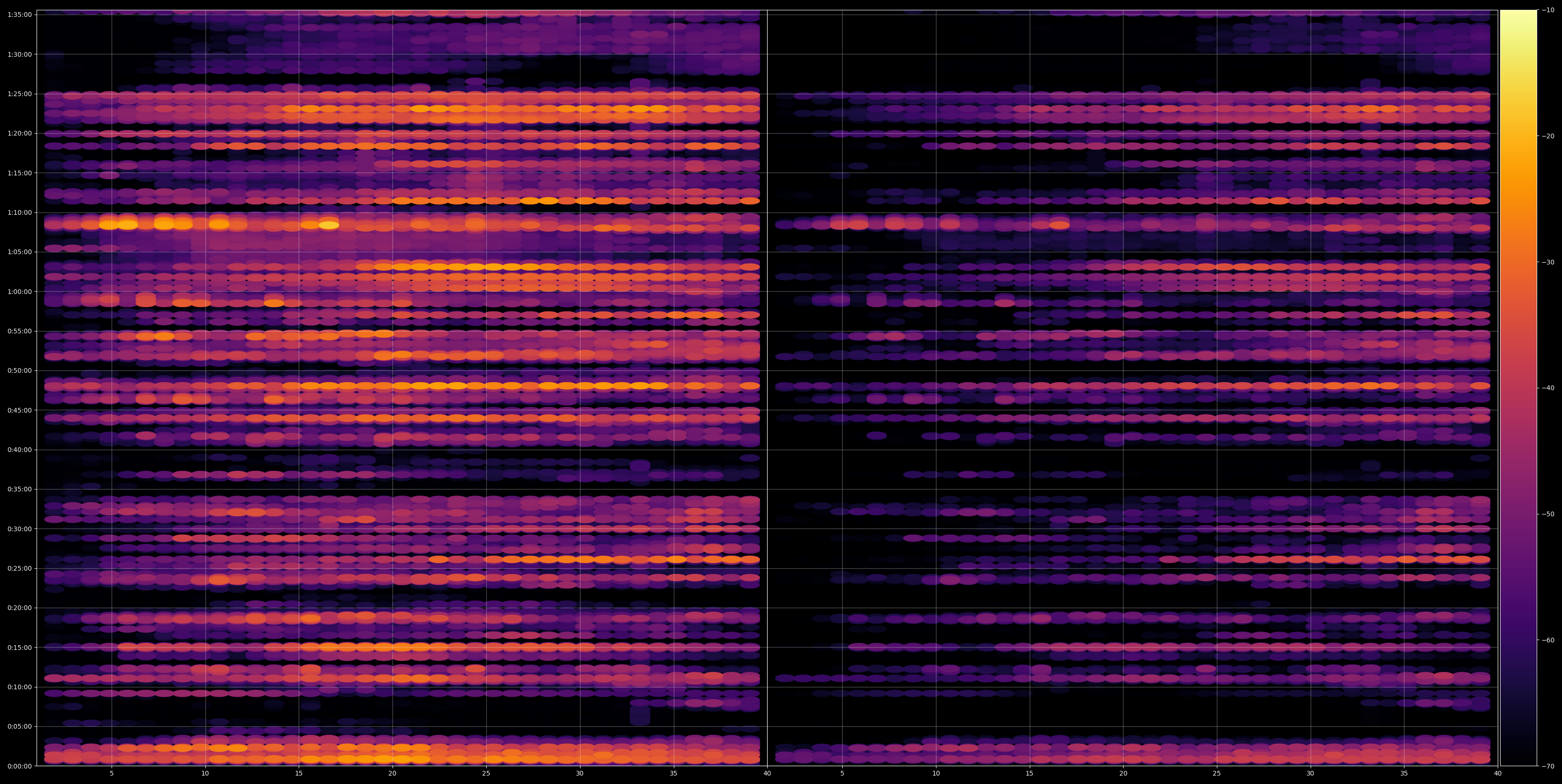The height and width of the screenshot is (784, 1562).
Task: Click the 0:25:00 y-axis tick label
Action: [19, 568]
